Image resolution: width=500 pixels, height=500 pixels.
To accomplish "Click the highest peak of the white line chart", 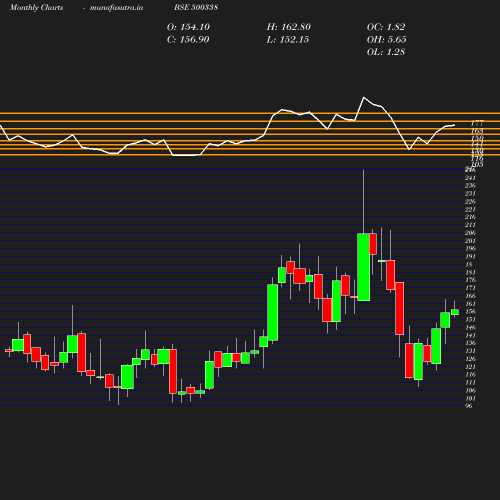I will tap(364, 97).
